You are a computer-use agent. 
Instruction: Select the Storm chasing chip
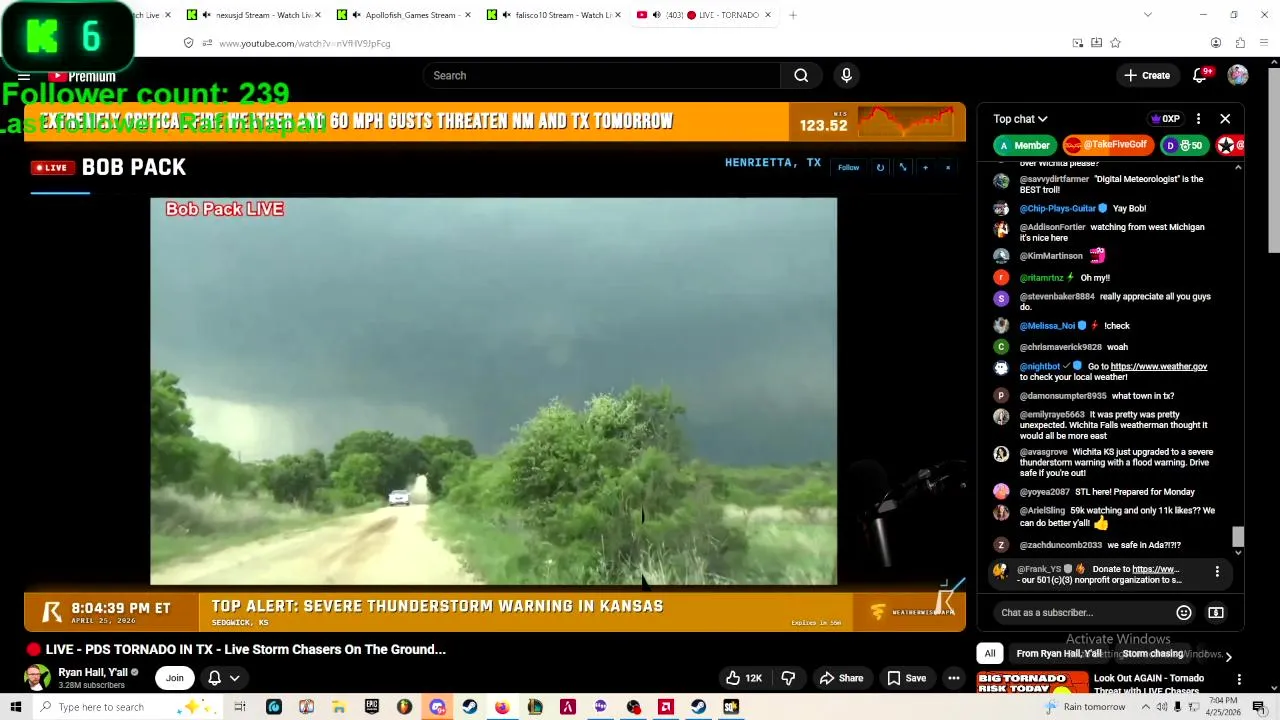[x=1152, y=653]
